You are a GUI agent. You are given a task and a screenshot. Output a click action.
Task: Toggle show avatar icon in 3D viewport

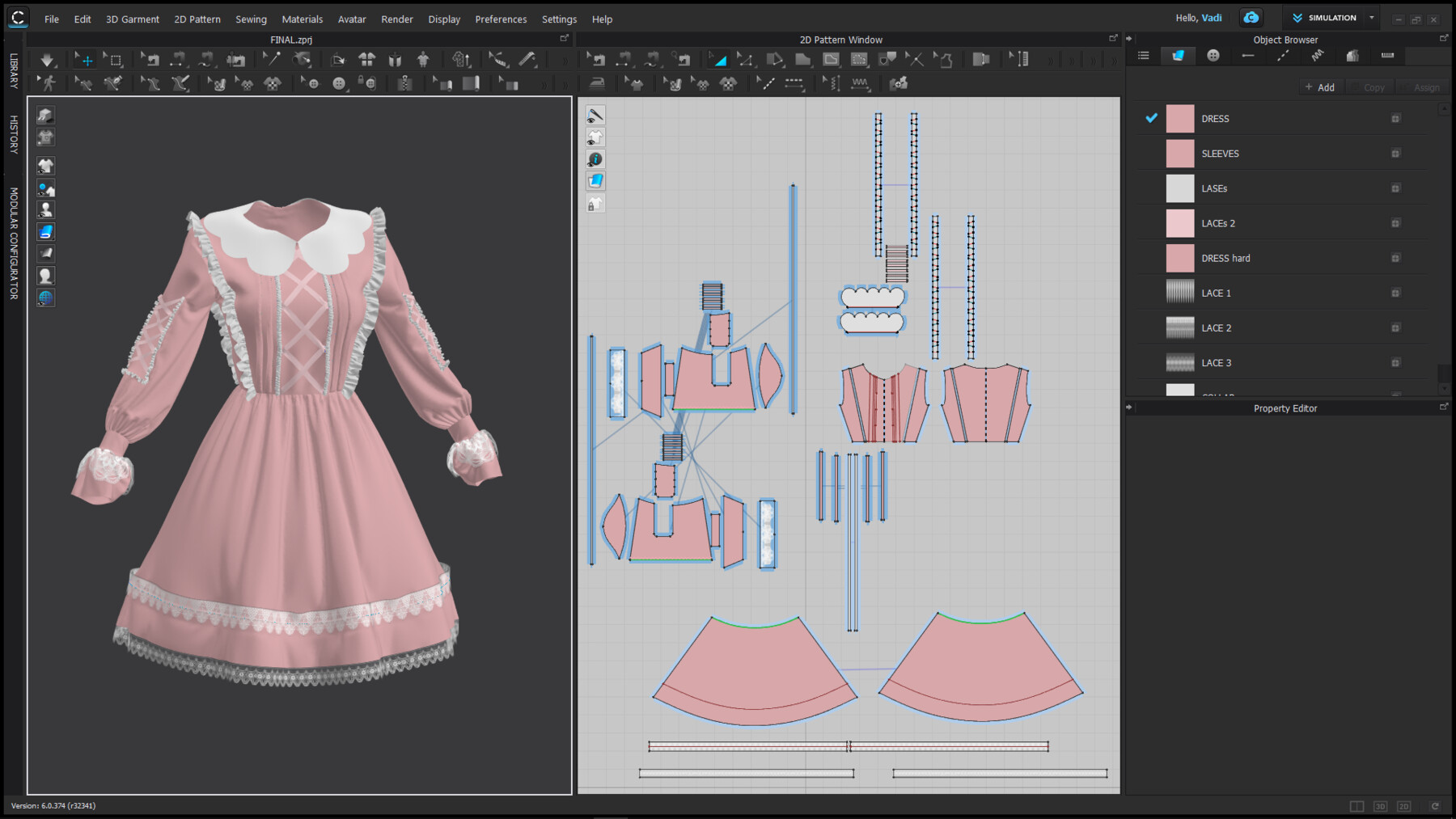point(45,209)
